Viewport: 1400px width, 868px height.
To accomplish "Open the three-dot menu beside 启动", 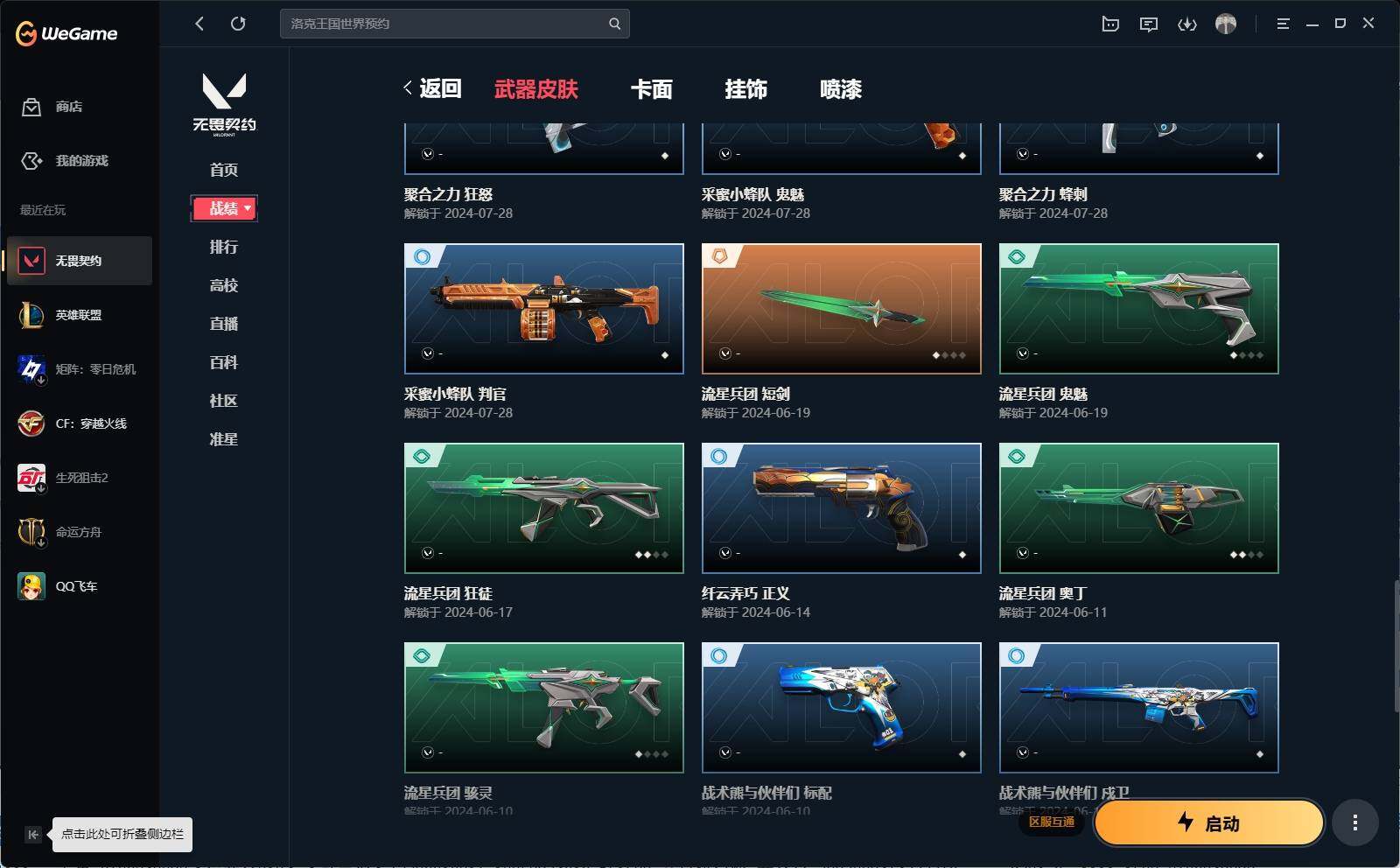I will 1355,822.
